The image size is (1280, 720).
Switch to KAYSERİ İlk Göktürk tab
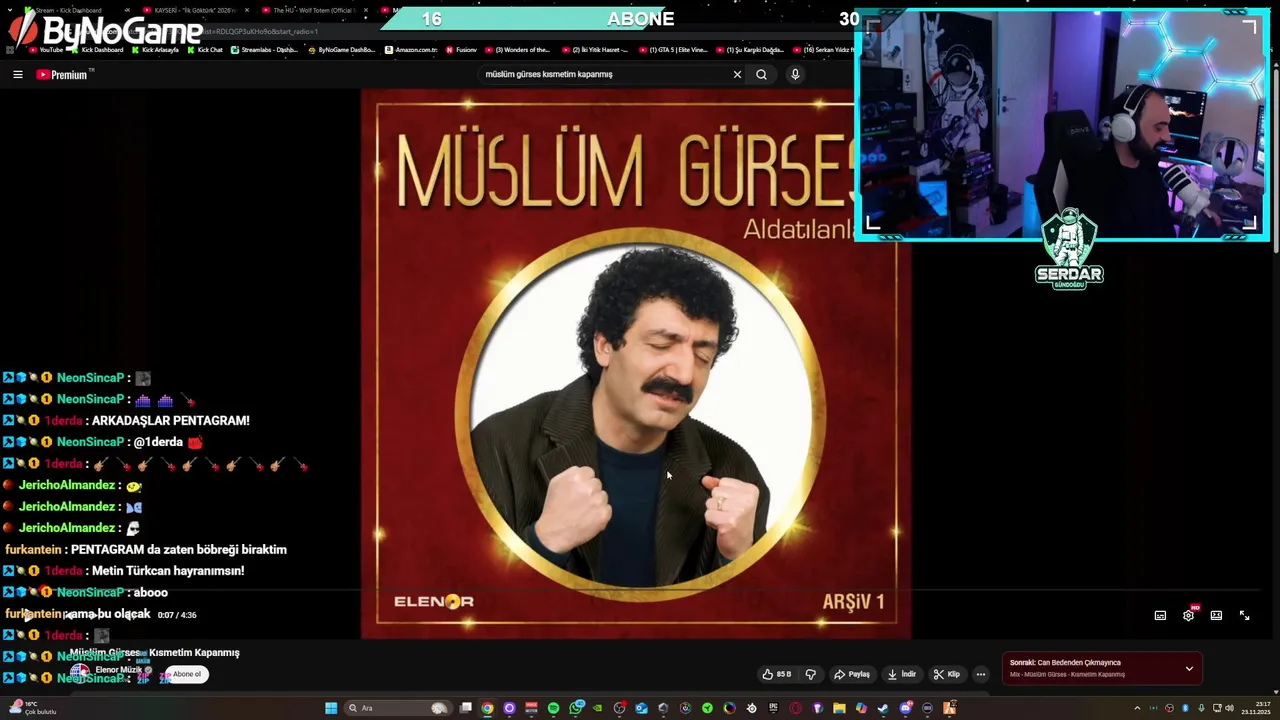(192, 10)
